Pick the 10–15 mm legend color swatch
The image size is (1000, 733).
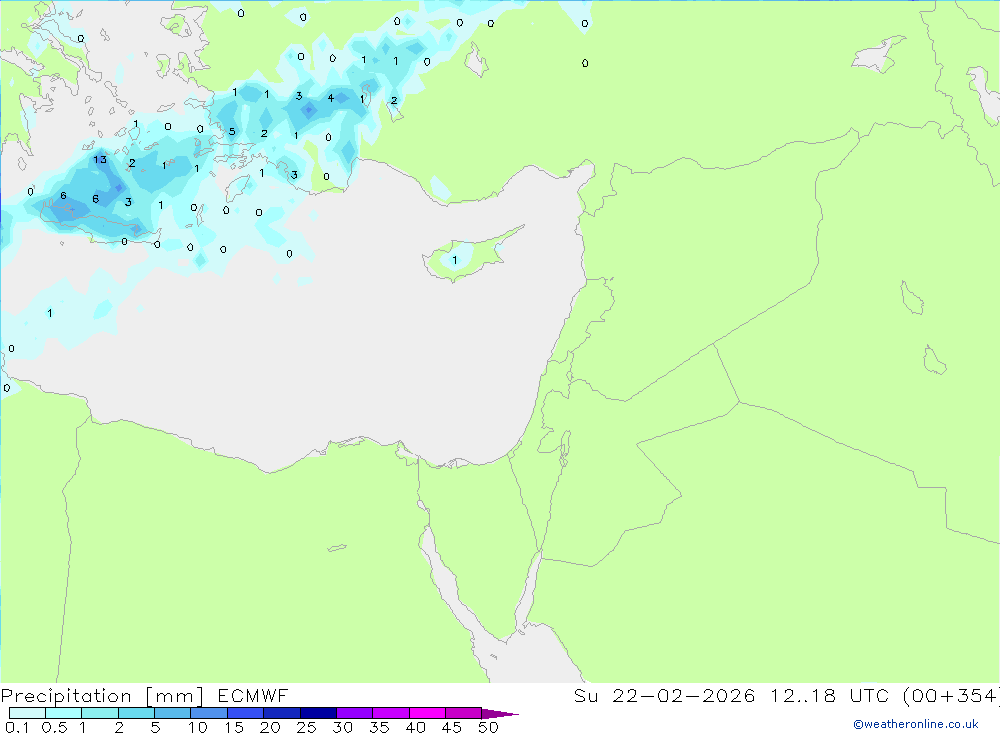tap(209, 713)
